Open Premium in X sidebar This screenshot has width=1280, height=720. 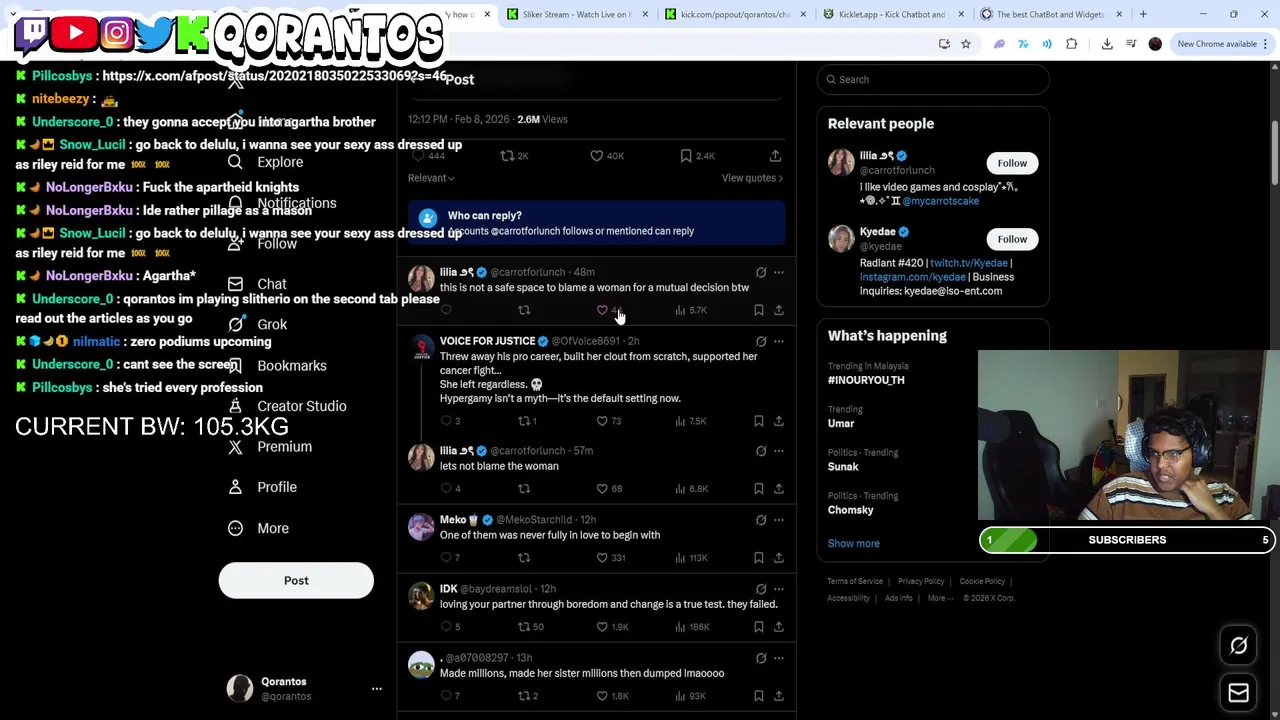(x=269, y=447)
